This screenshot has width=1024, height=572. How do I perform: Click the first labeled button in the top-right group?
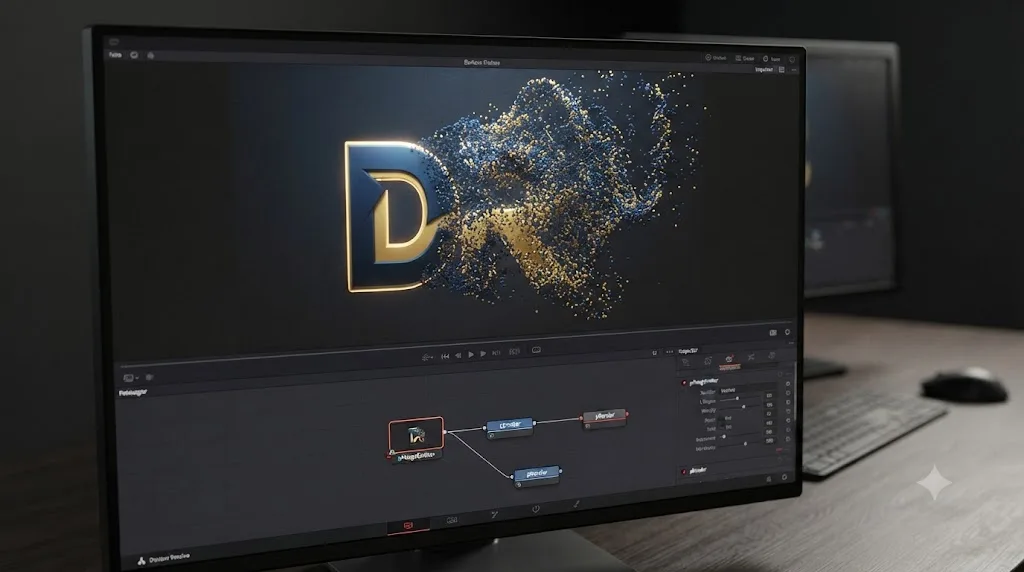point(716,57)
